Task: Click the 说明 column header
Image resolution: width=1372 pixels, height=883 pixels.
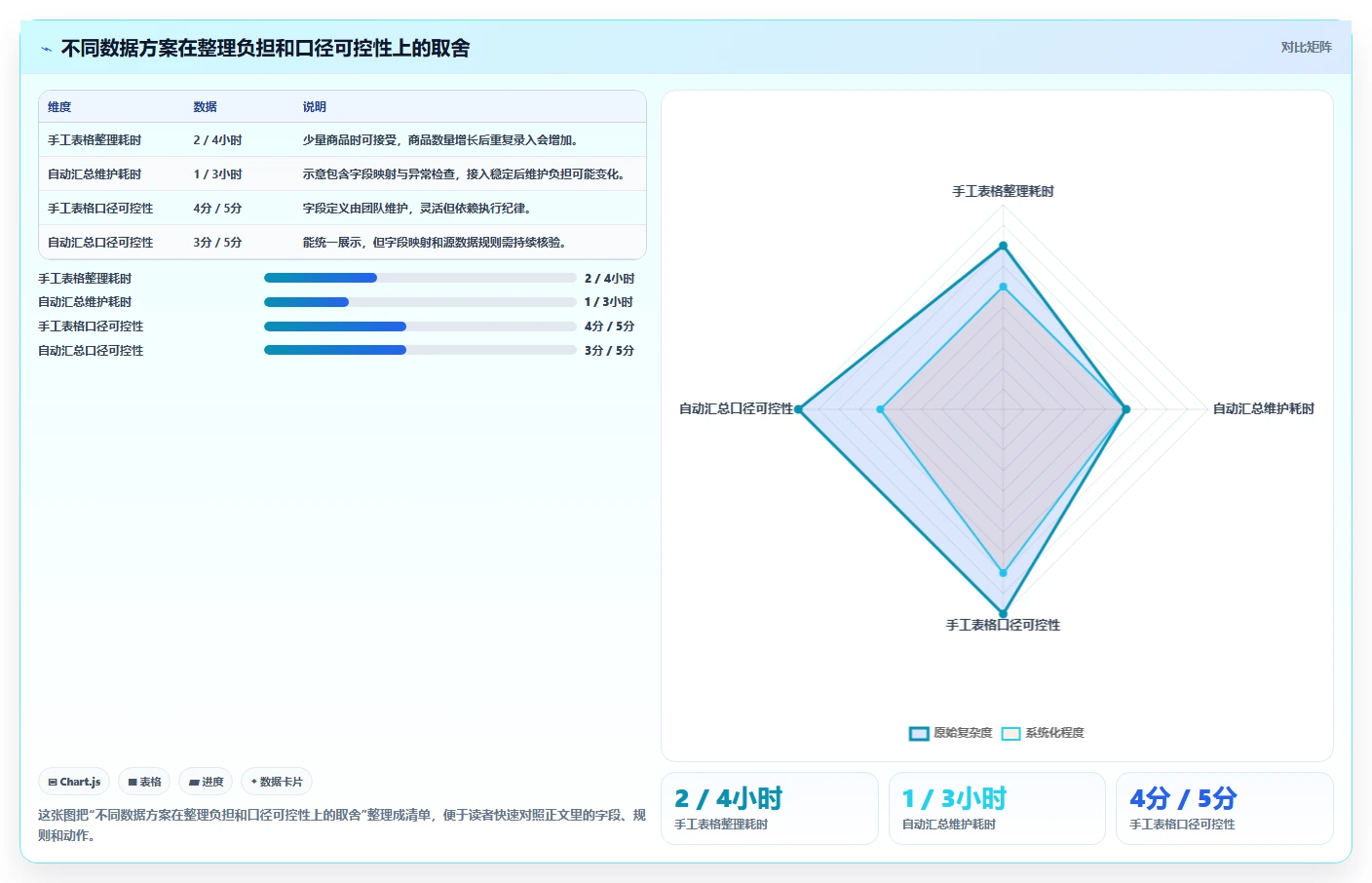Action: [x=314, y=107]
